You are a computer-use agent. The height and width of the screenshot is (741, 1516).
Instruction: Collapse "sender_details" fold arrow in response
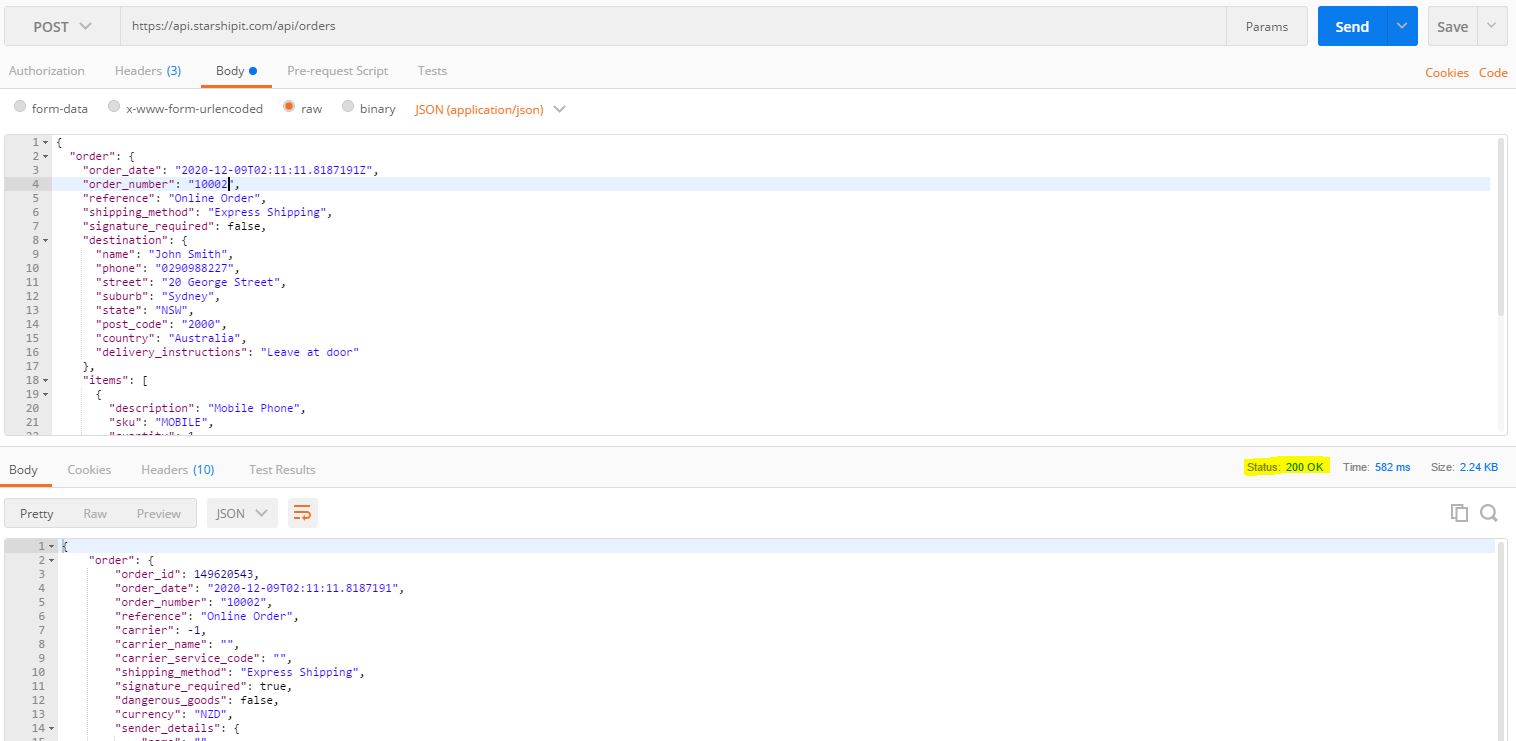(x=51, y=728)
